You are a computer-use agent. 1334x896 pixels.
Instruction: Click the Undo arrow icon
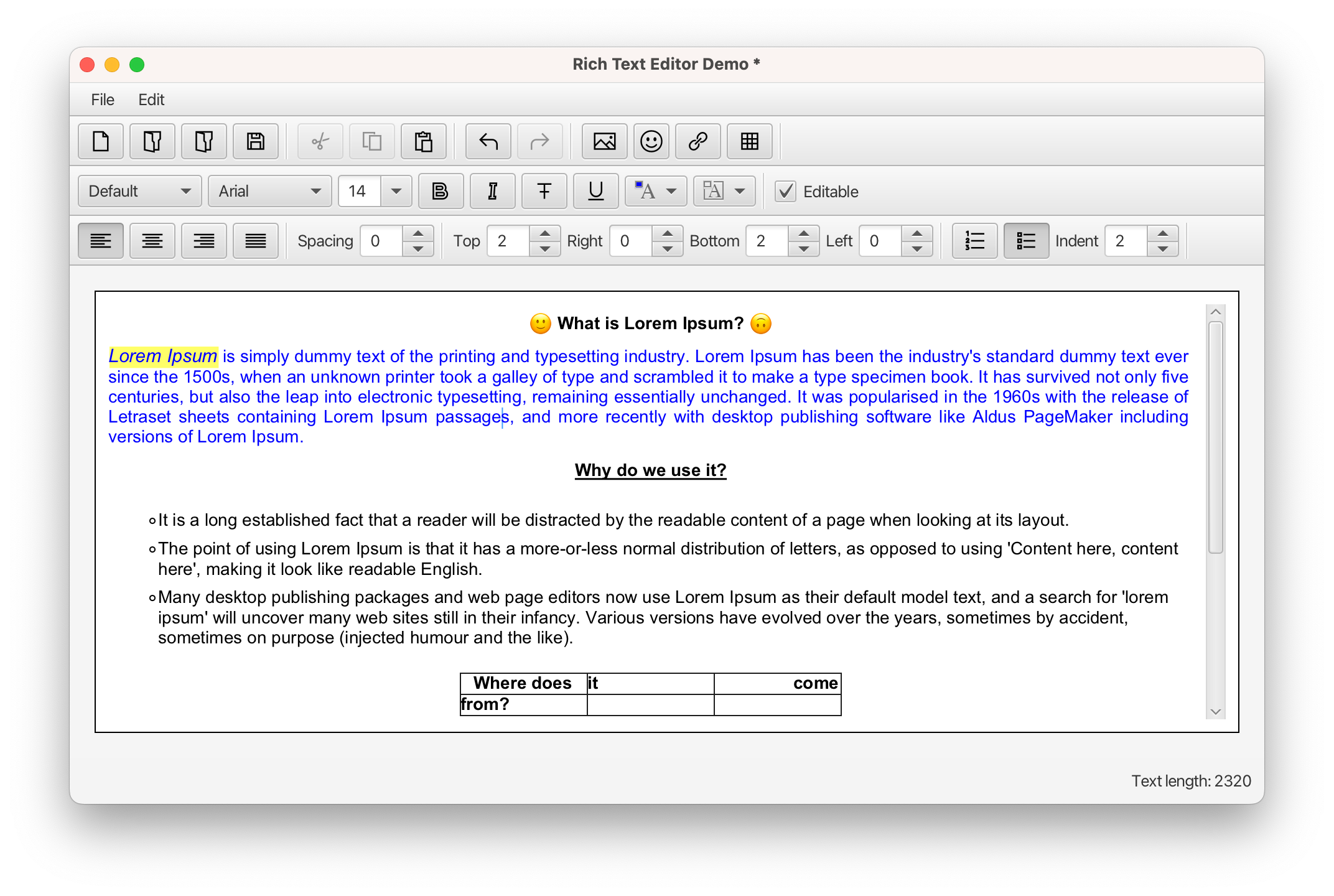pos(488,142)
